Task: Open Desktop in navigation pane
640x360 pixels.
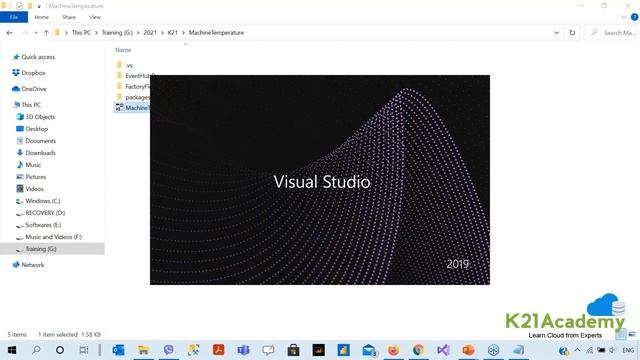Action: (32, 129)
